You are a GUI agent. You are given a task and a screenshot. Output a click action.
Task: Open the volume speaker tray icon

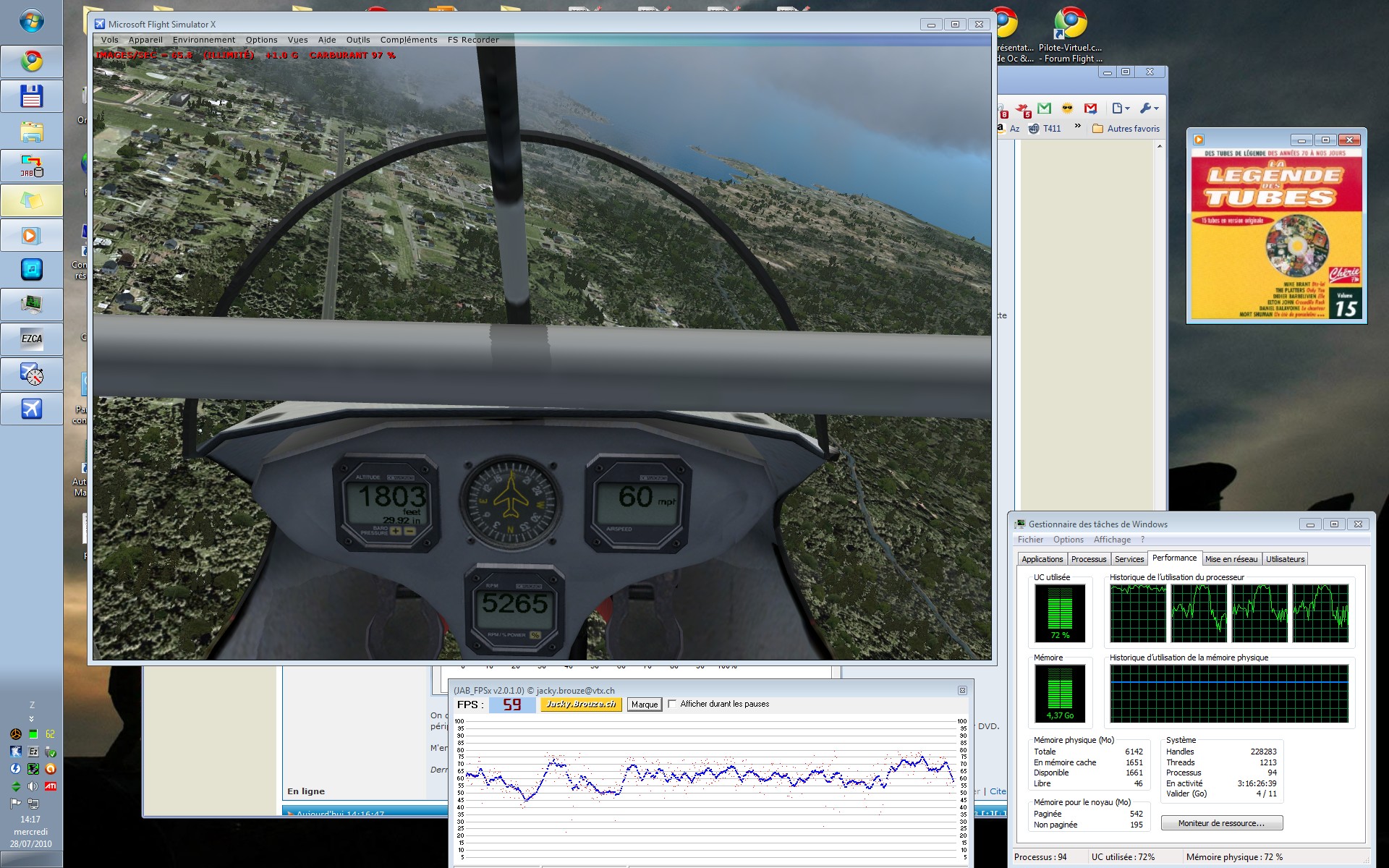coord(33,786)
